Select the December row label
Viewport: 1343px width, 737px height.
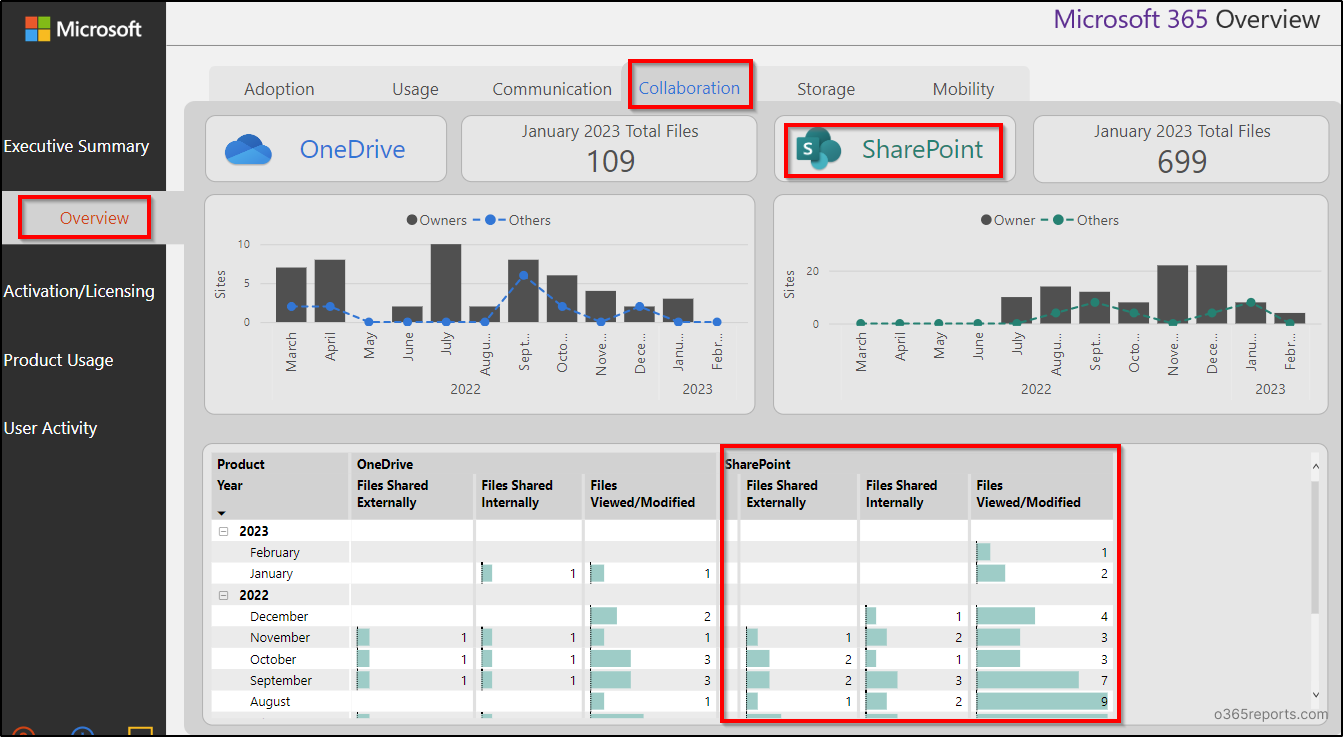click(279, 617)
